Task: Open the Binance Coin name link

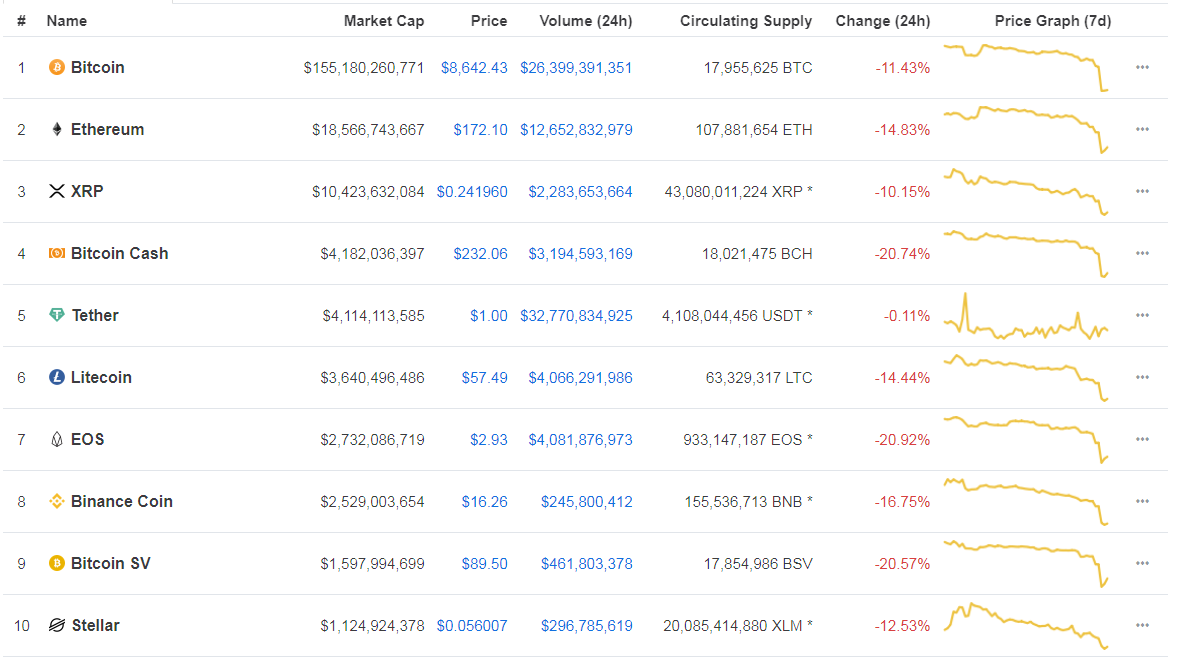Action: [121, 502]
